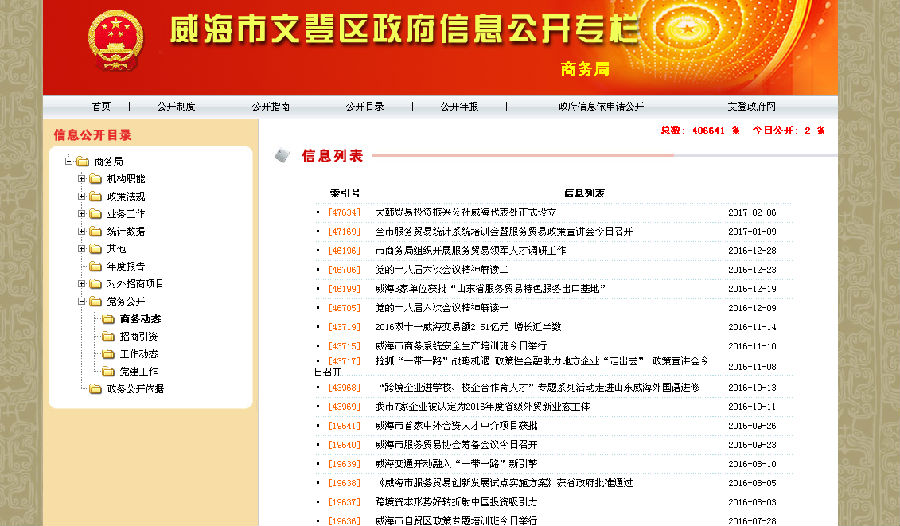Click the 信息列表 heading icon
This screenshot has height=526, width=900.
[x=283, y=155]
